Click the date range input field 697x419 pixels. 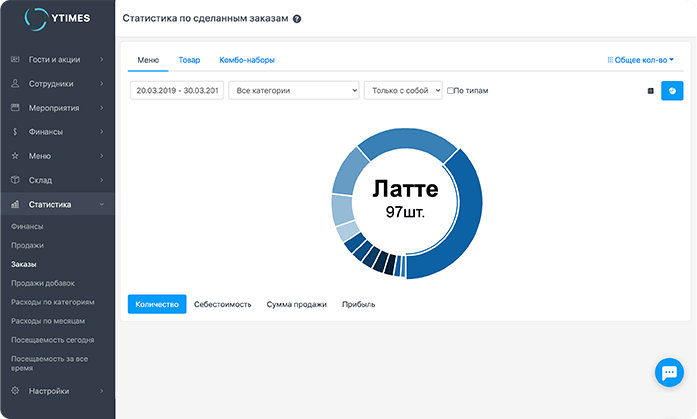[x=175, y=91]
